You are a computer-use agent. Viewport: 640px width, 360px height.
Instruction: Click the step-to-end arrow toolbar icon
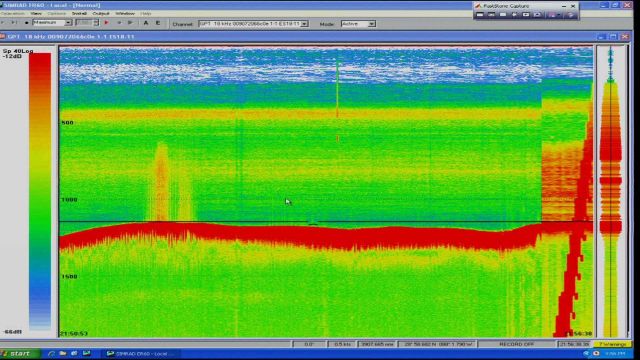pos(14,22)
